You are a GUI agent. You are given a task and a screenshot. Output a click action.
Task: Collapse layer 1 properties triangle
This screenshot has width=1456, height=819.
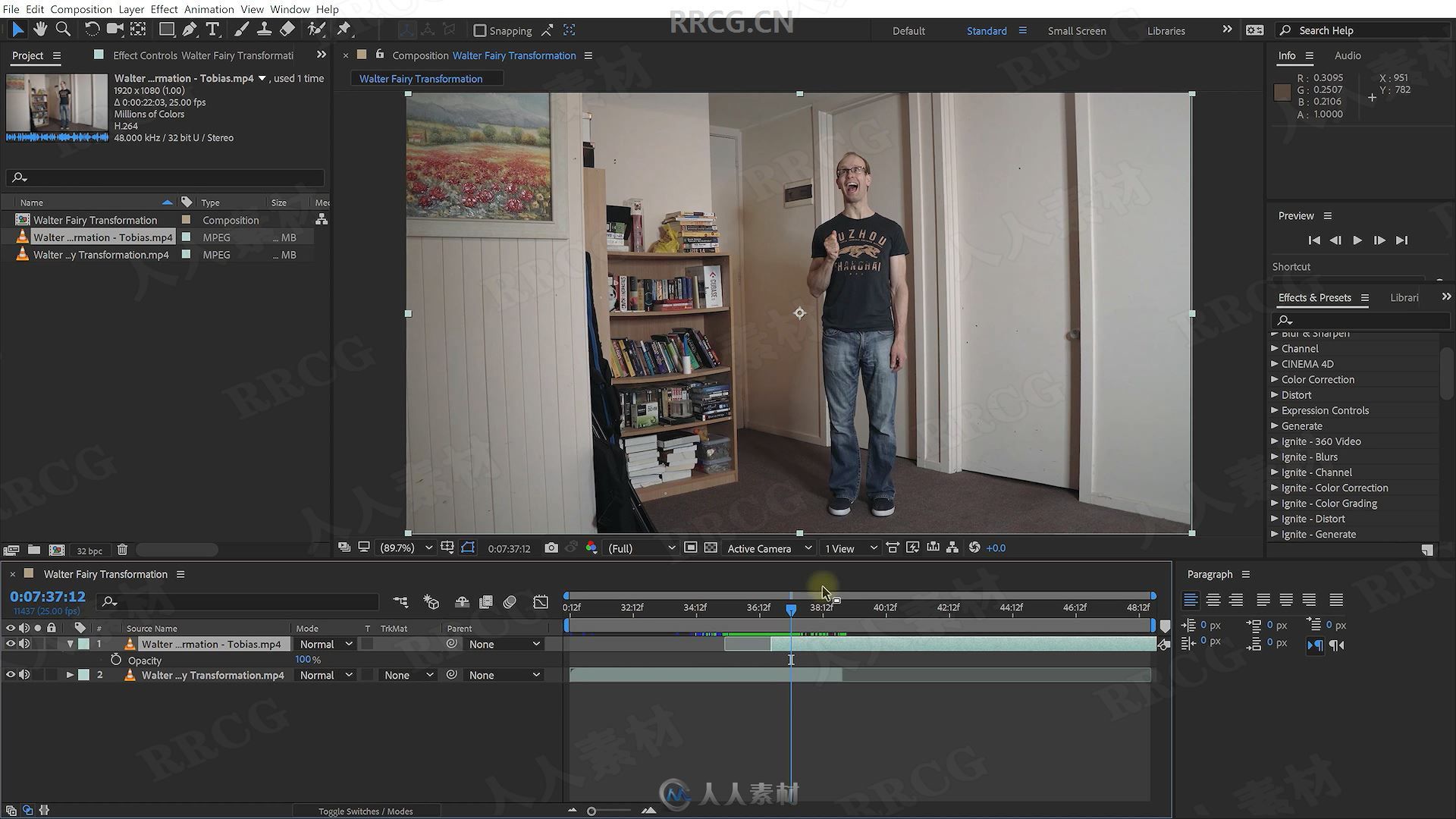70,644
